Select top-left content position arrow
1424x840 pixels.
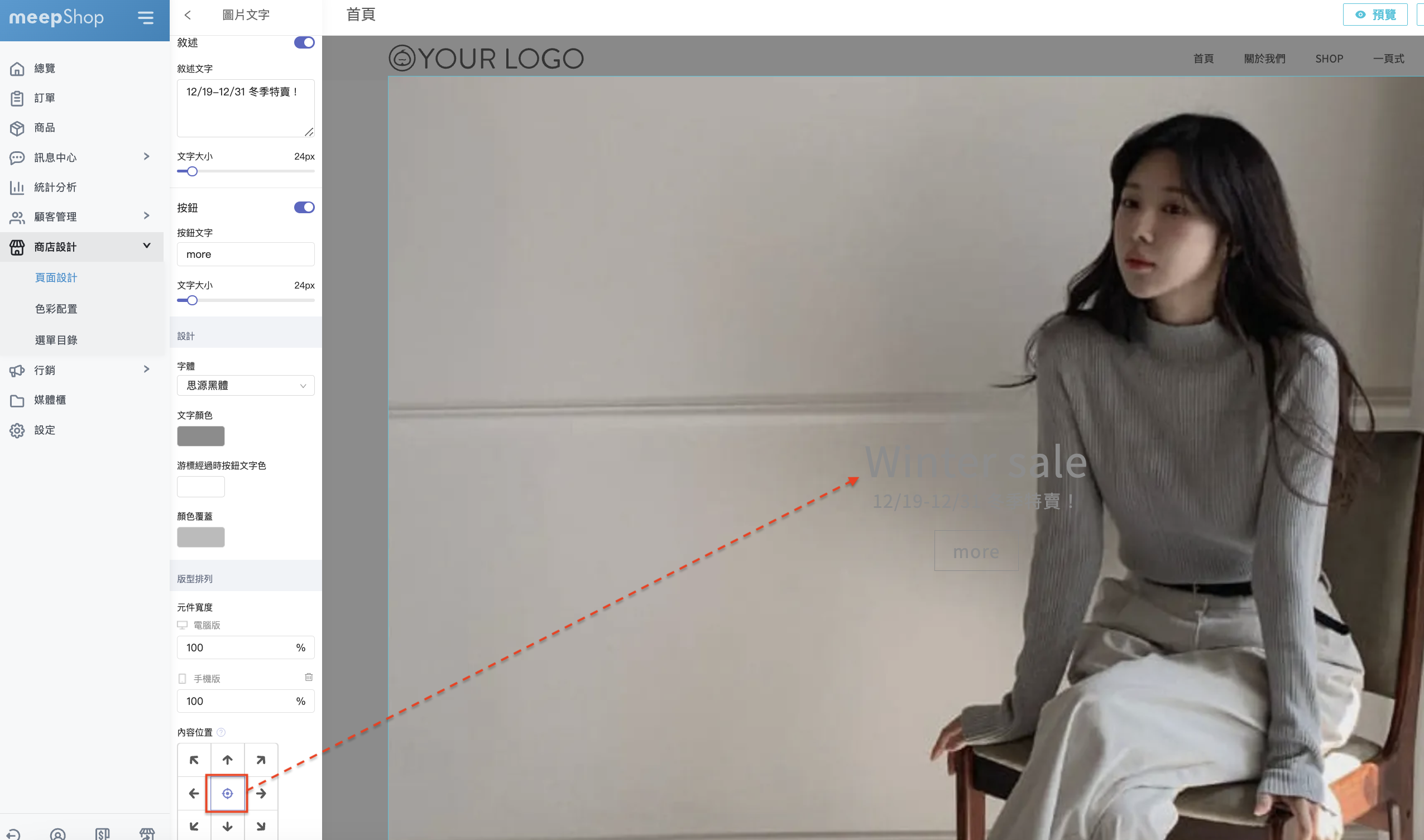click(x=194, y=760)
